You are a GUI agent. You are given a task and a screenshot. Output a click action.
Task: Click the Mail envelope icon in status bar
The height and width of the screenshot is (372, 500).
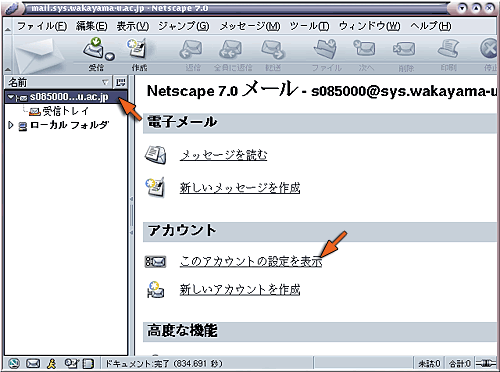(x=33, y=363)
